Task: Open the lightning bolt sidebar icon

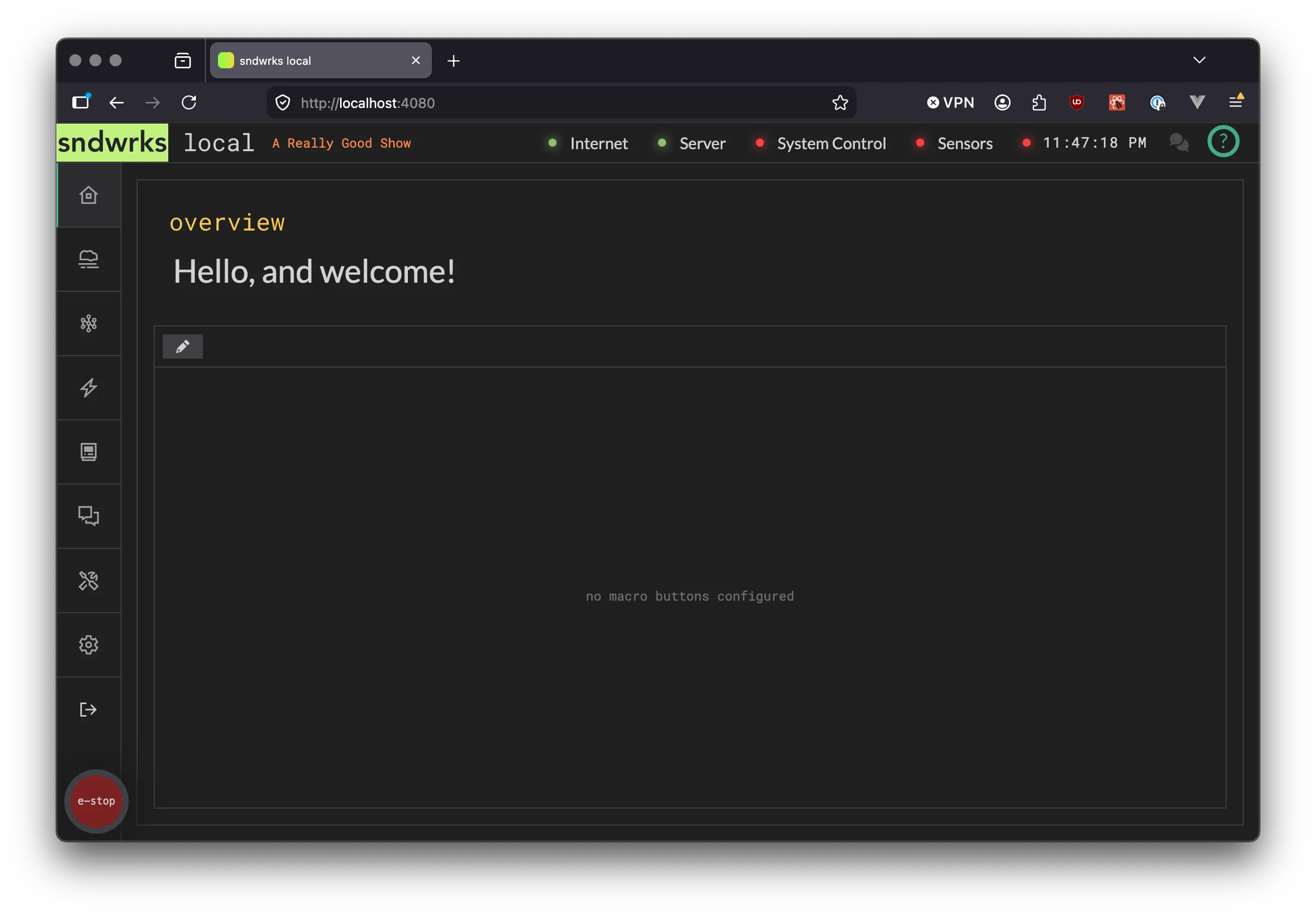Action: click(88, 388)
